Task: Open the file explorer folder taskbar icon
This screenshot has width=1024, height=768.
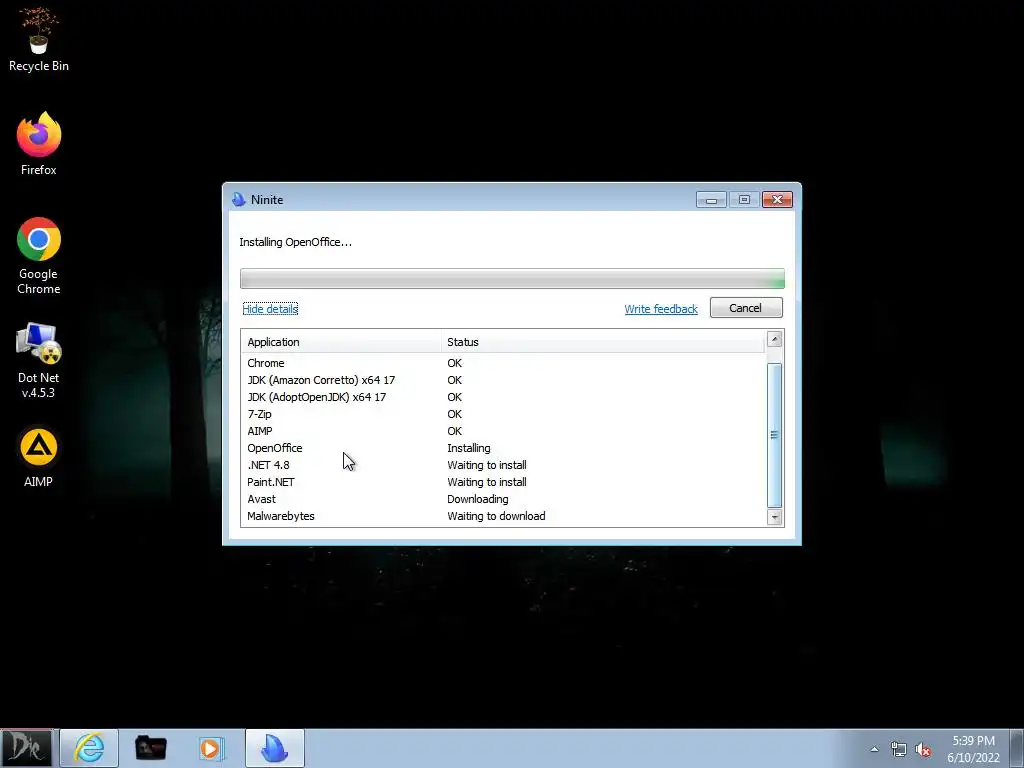Action: coord(151,748)
